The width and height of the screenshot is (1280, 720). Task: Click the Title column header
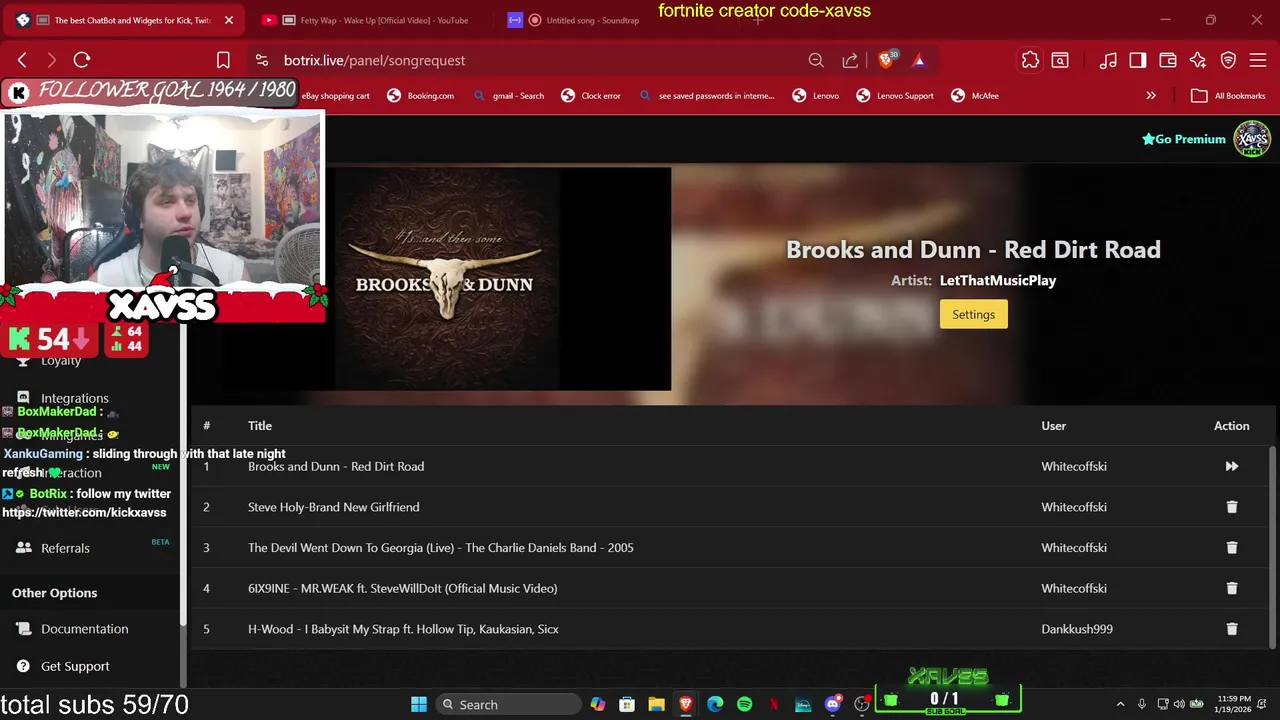260,426
